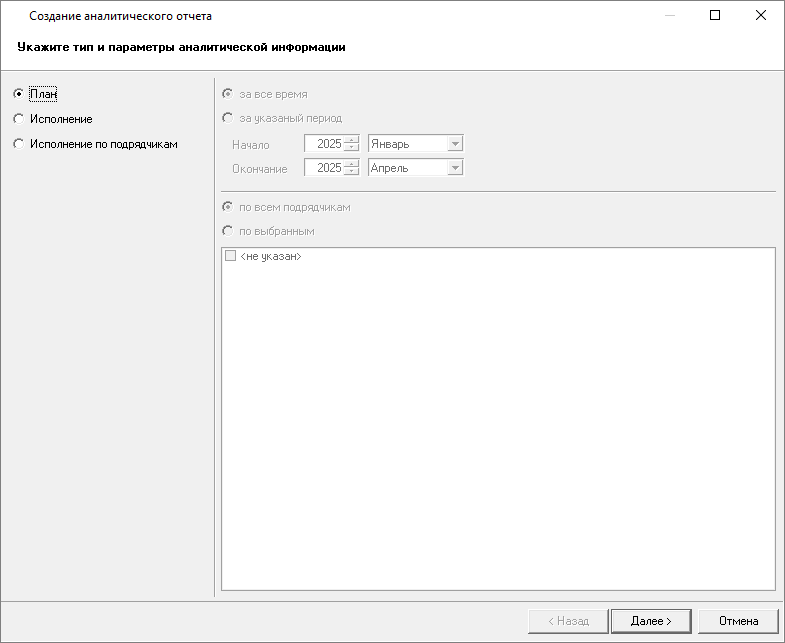This screenshot has width=785, height=643.
Task: Click the Начало year input field
Action: coord(323,144)
